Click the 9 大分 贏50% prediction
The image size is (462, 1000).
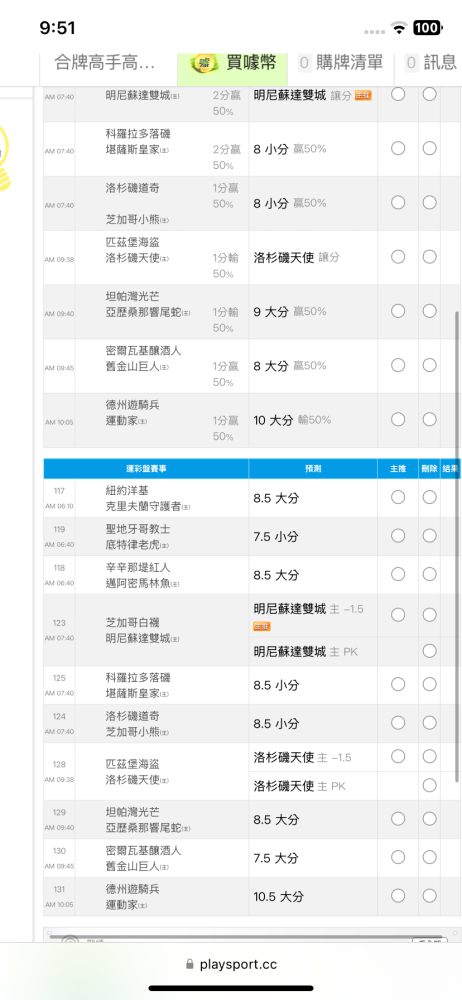[290, 312]
